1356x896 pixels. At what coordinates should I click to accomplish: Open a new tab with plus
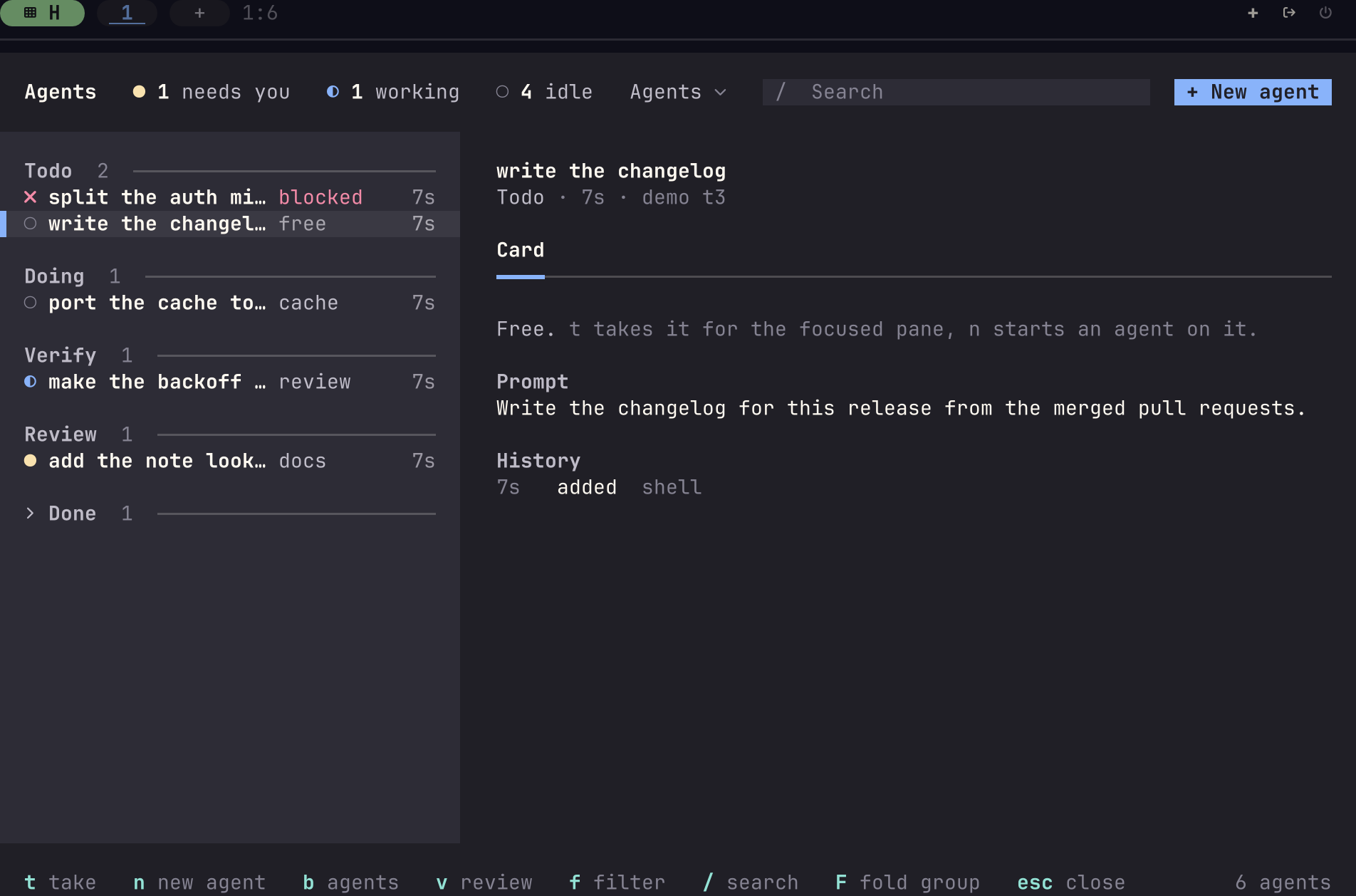click(x=199, y=13)
